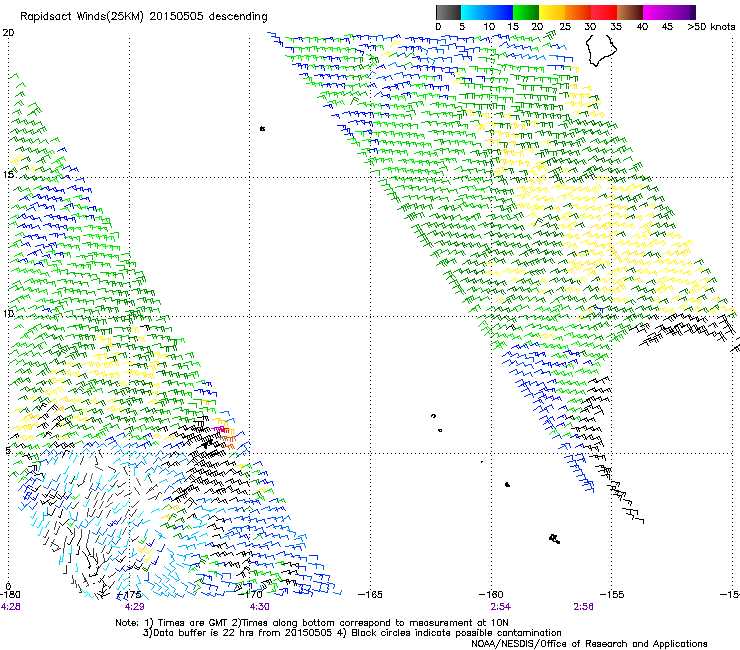Pick the orange 25-30 knots legend color
The image size is (740, 650).
pyautogui.click(x=578, y=12)
